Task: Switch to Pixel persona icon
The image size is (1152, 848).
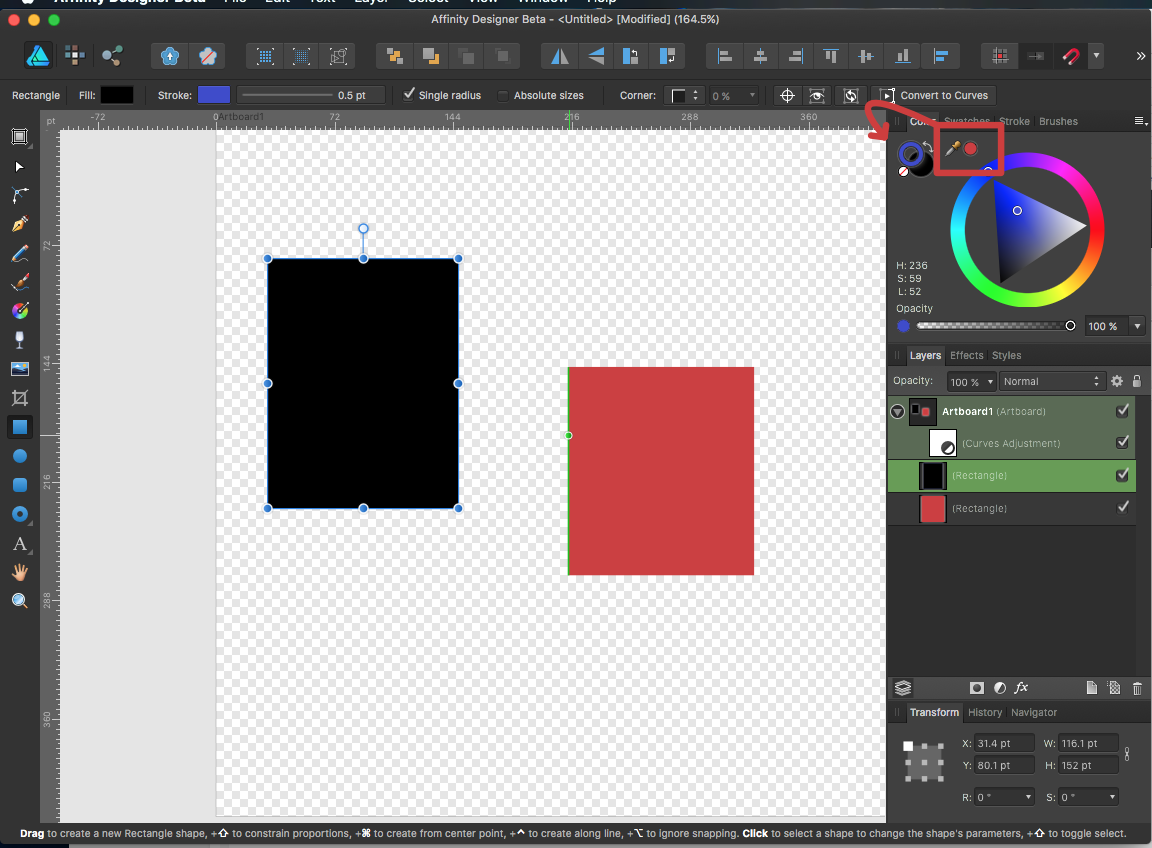Action: point(75,55)
